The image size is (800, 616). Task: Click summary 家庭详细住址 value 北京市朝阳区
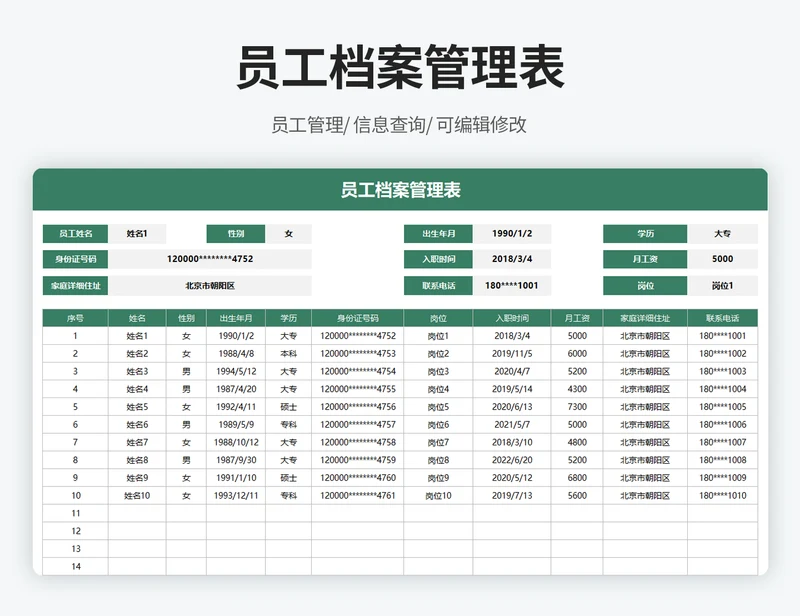coord(210,286)
